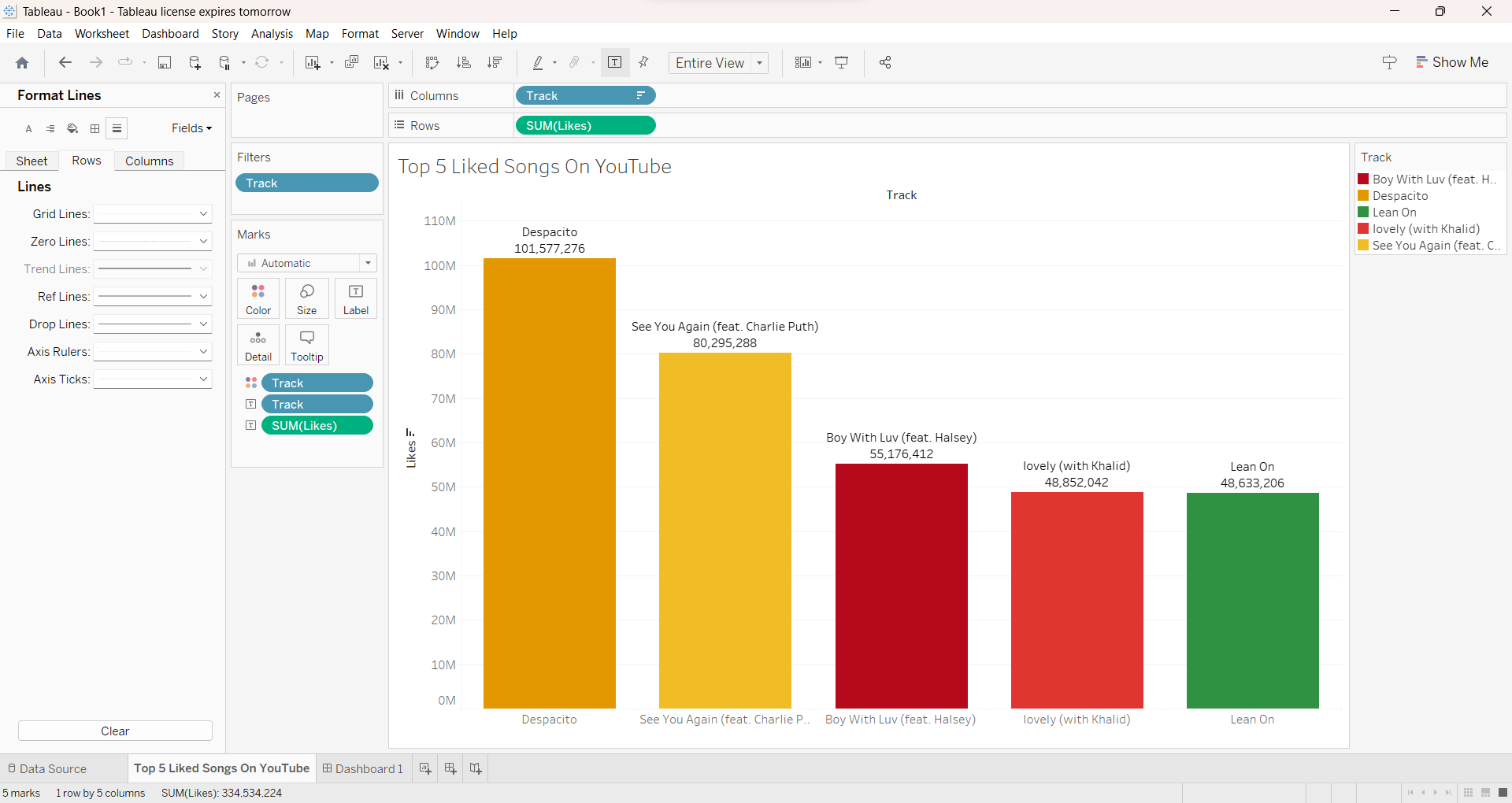Viewport: 1512px width, 803px height.
Task: Select the Track pill on the Filters shelf
Action: point(306,183)
